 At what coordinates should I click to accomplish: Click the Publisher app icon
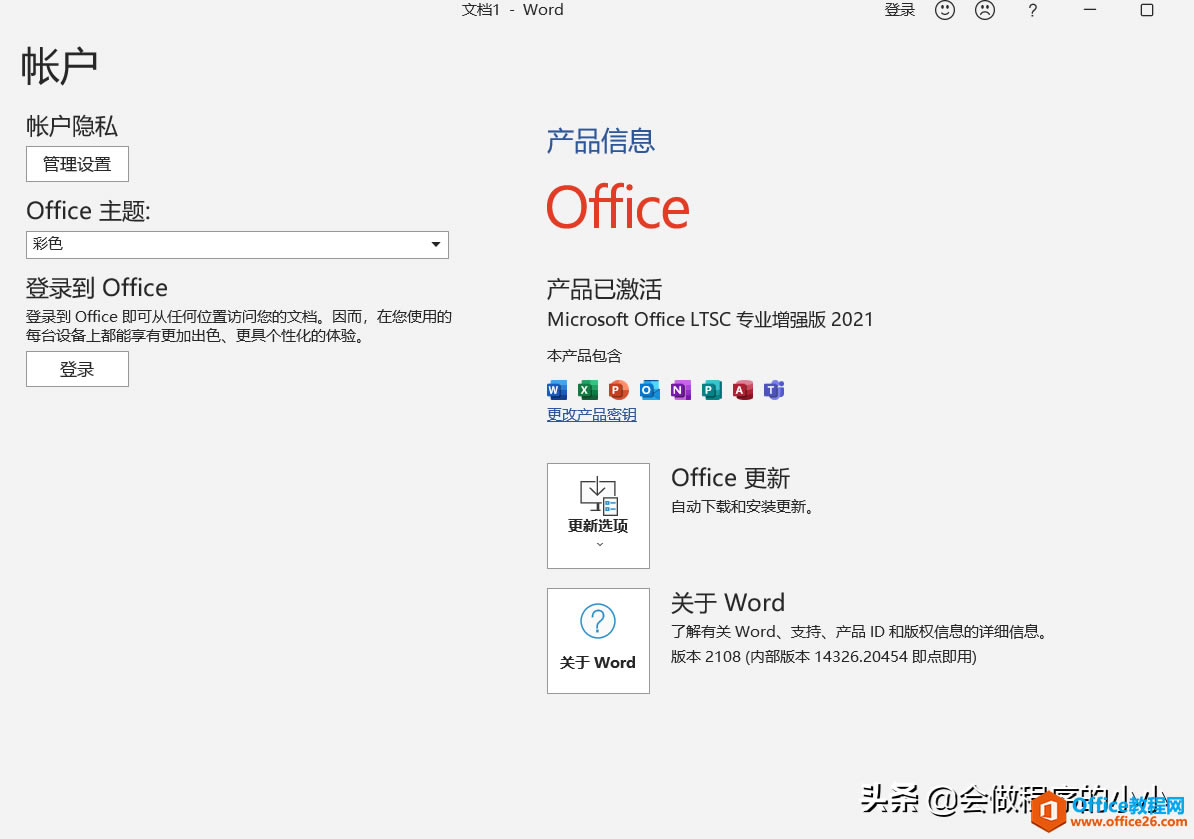point(712,391)
